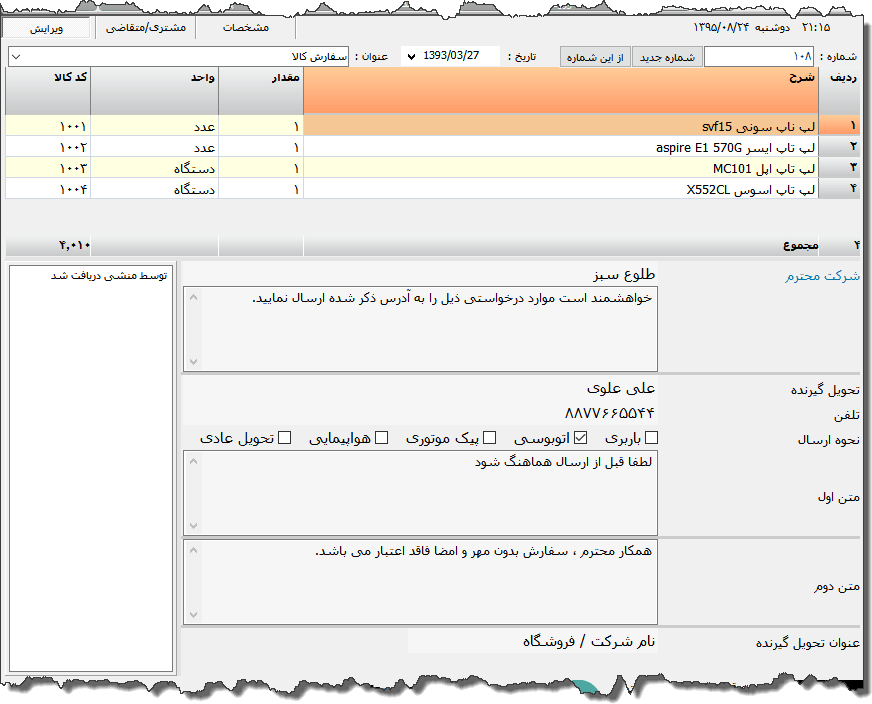The image size is (872, 704).
Task: Click the از این شماره button
Action: tap(594, 57)
